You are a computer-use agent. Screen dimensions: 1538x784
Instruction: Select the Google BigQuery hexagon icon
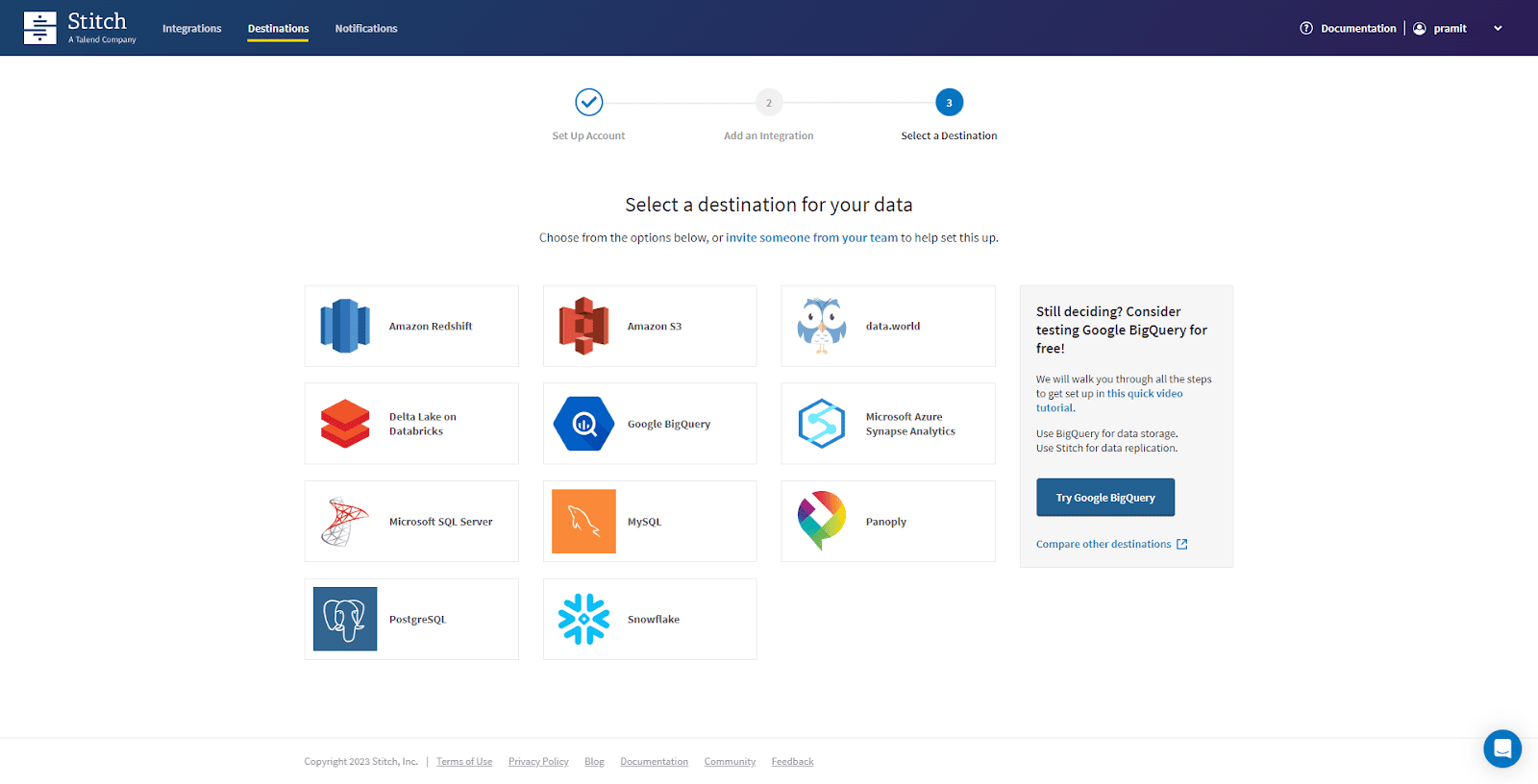pyautogui.click(x=583, y=424)
